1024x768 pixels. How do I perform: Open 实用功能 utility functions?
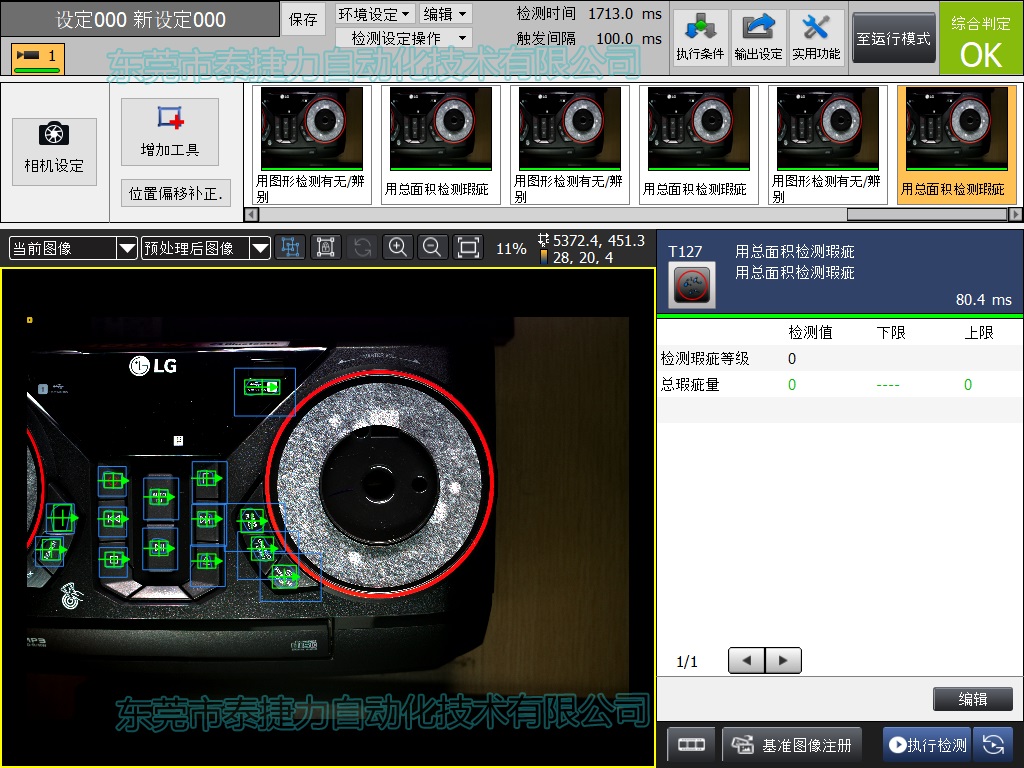click(816, 38)
